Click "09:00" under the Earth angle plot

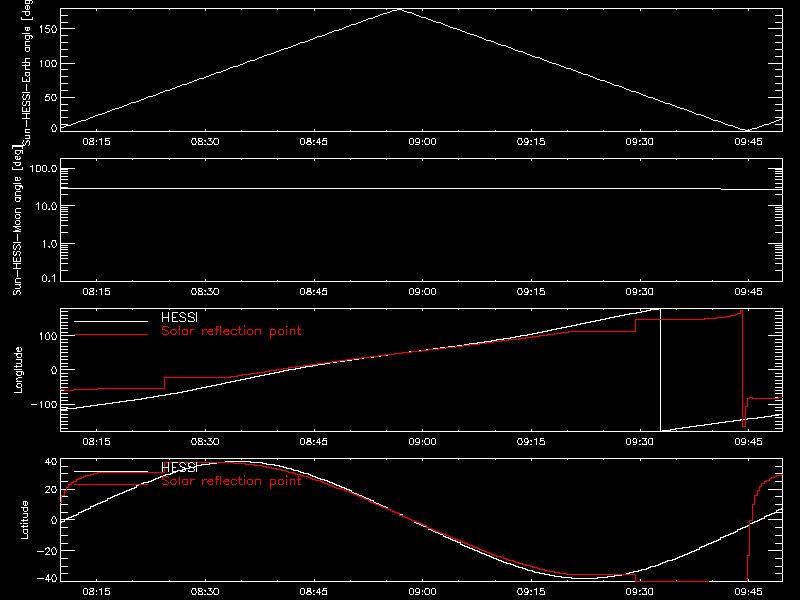click(x=422, y=142)
